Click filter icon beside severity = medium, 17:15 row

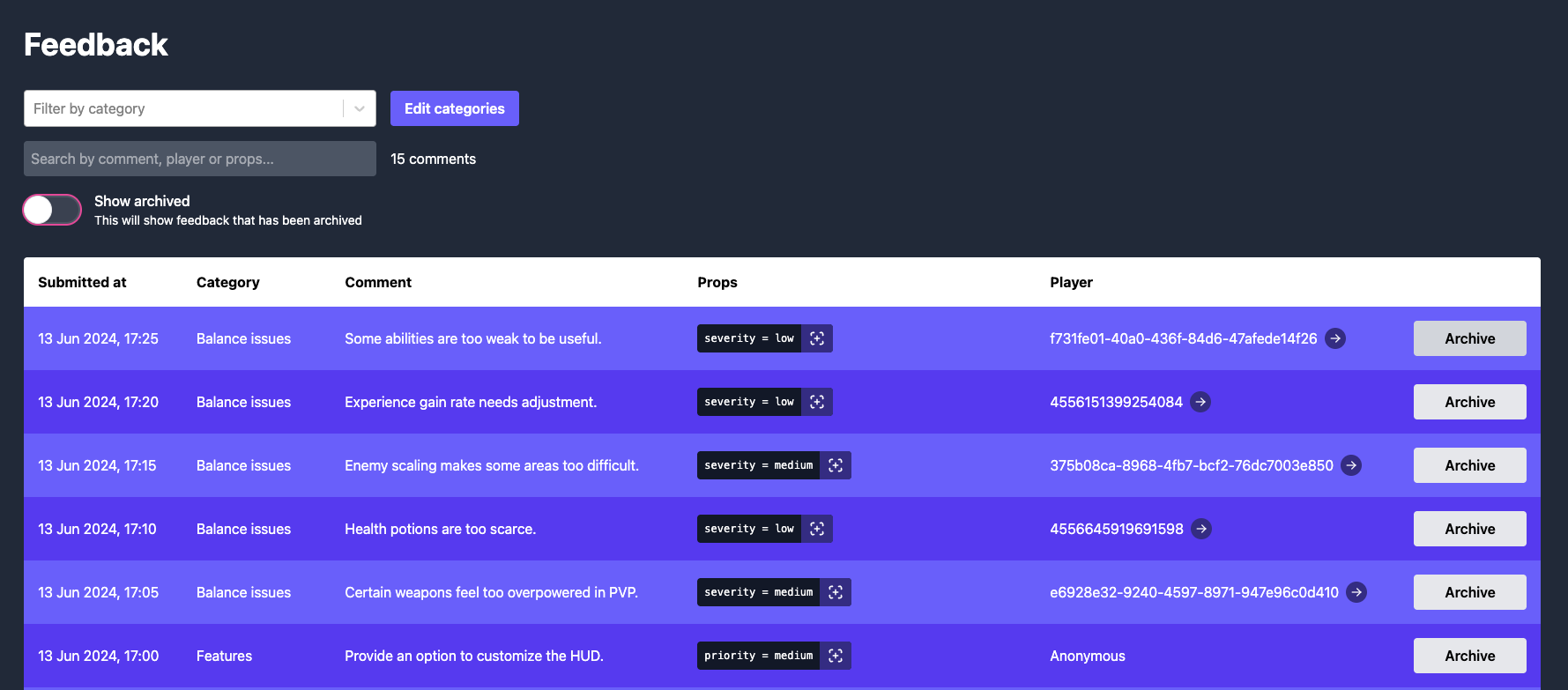836,465
